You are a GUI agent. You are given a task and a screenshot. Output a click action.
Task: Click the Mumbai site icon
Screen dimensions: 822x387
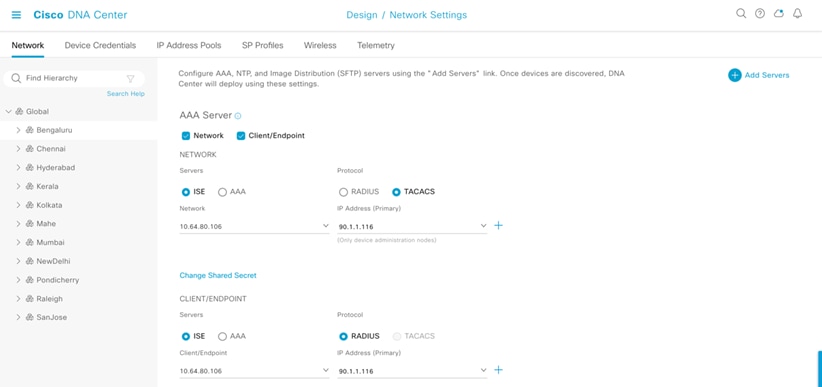click(x=30, y=243)
